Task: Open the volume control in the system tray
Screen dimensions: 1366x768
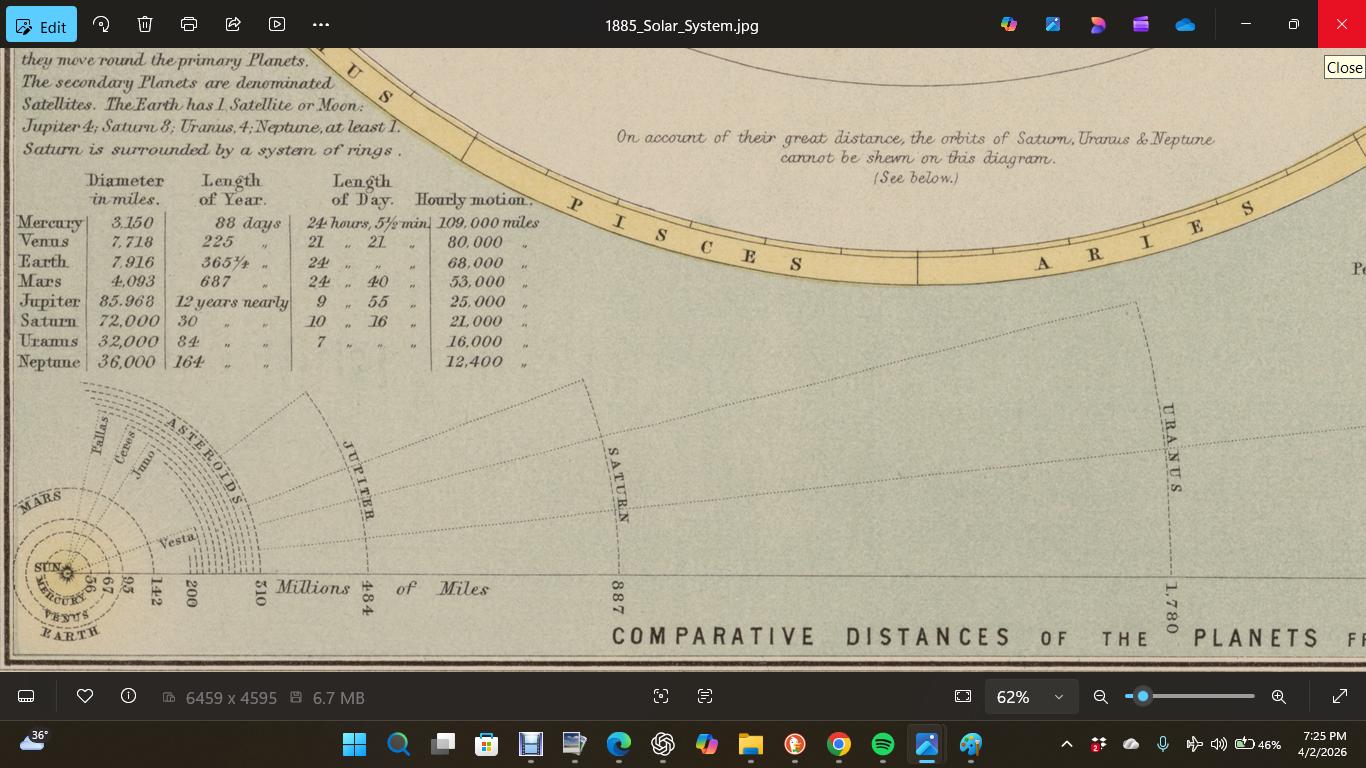Action: [x=1218, y=744]
